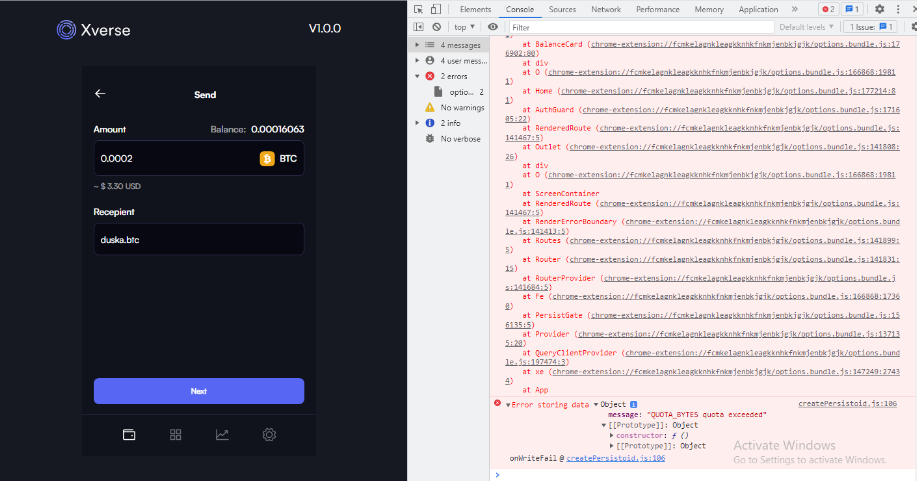Click the error icon beside Error storing data
The image size is (917, 481).
click(x=497, y=403)
